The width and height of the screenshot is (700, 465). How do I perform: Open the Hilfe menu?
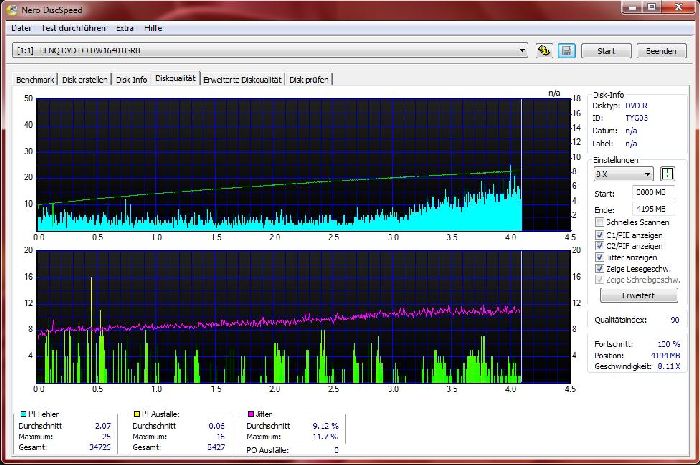153,28
